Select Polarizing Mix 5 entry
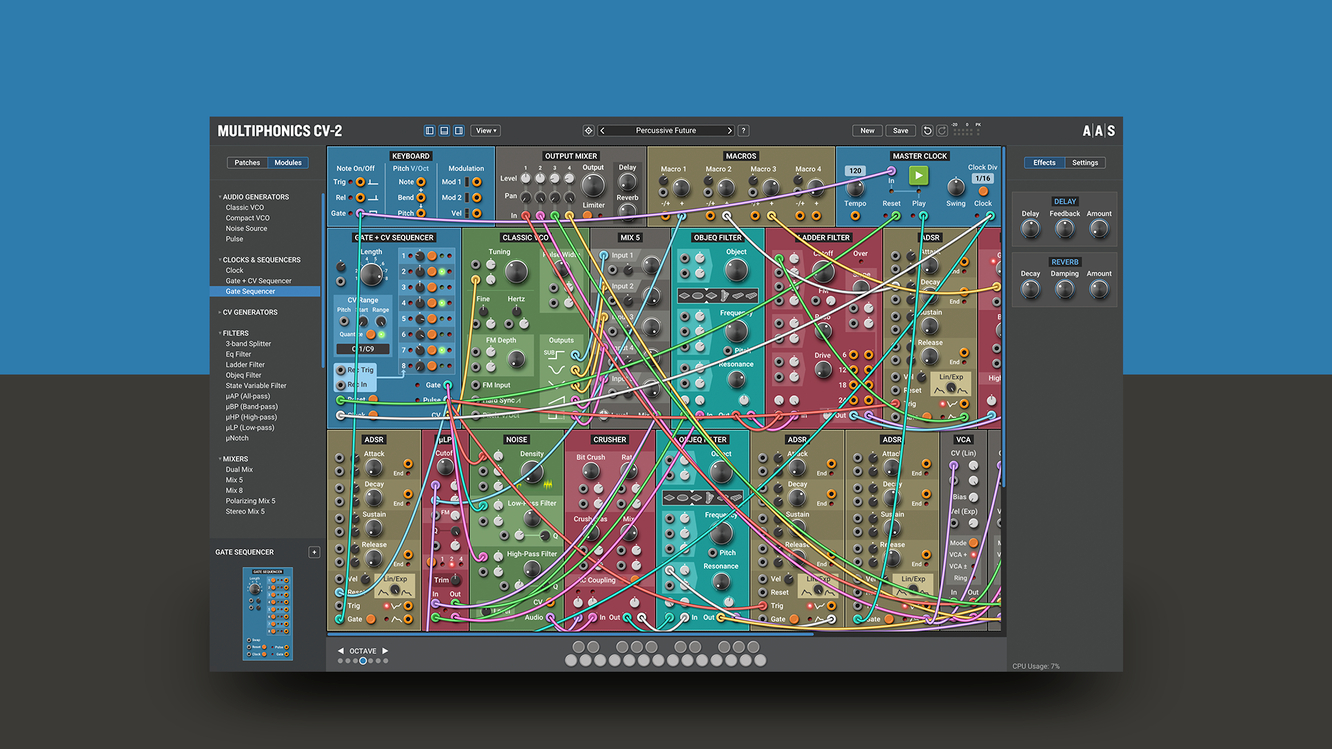This screenshot has width=1332, height=749. (x=250, y=501)
